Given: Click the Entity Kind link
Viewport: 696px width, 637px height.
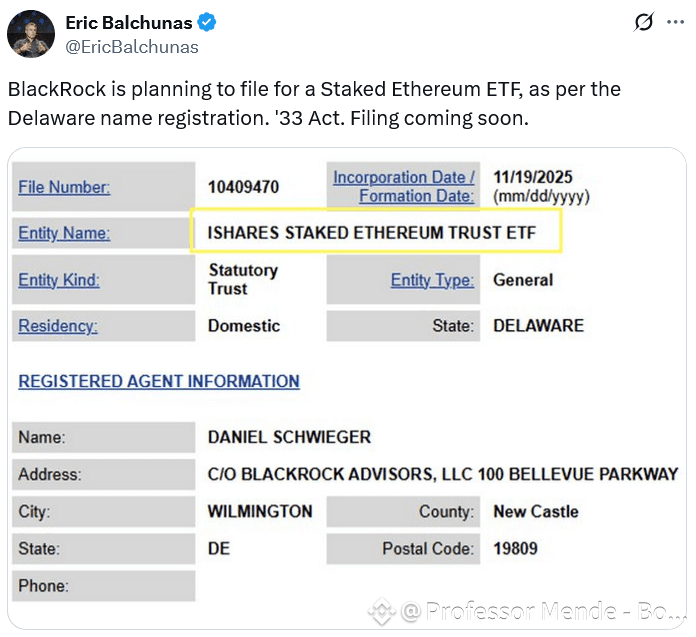Looking at the screenshot, I should [59, 280].
